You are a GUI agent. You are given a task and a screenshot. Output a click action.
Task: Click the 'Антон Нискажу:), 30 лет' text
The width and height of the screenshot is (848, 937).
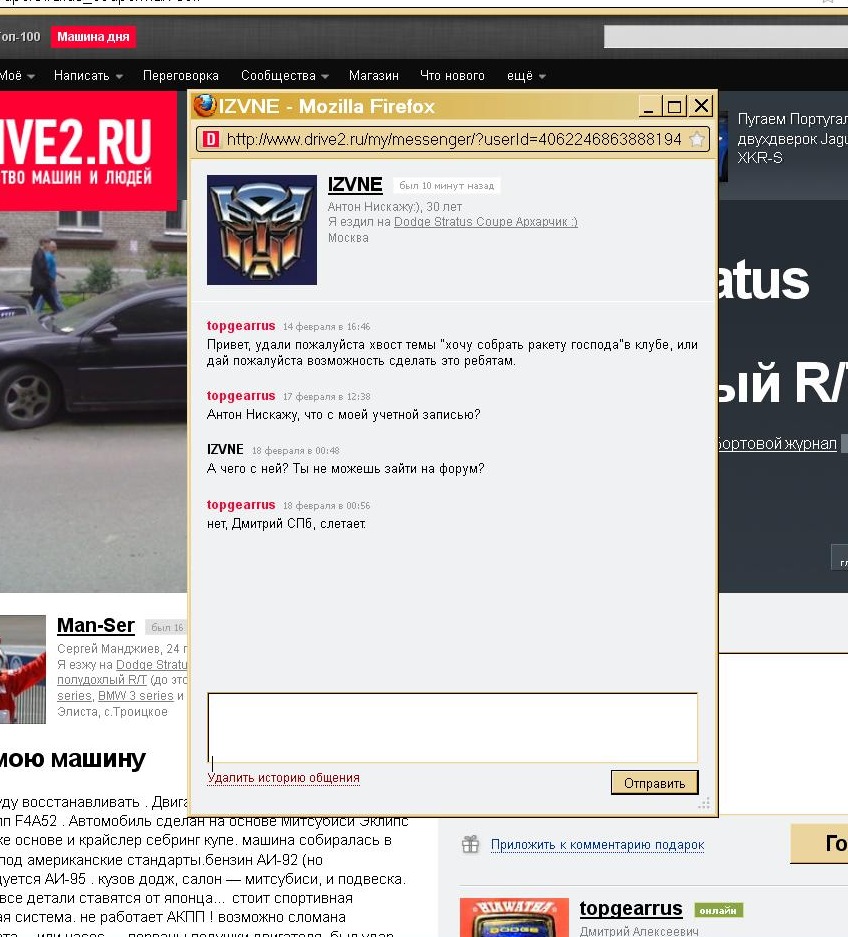point(395,207)
